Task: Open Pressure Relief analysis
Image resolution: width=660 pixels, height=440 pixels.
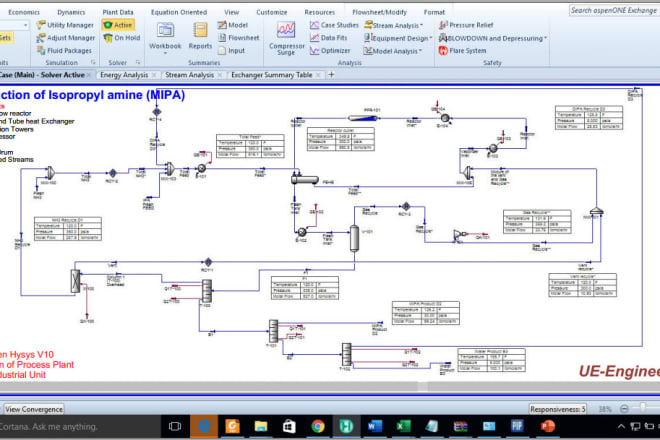Action: (x=466, y=25)
